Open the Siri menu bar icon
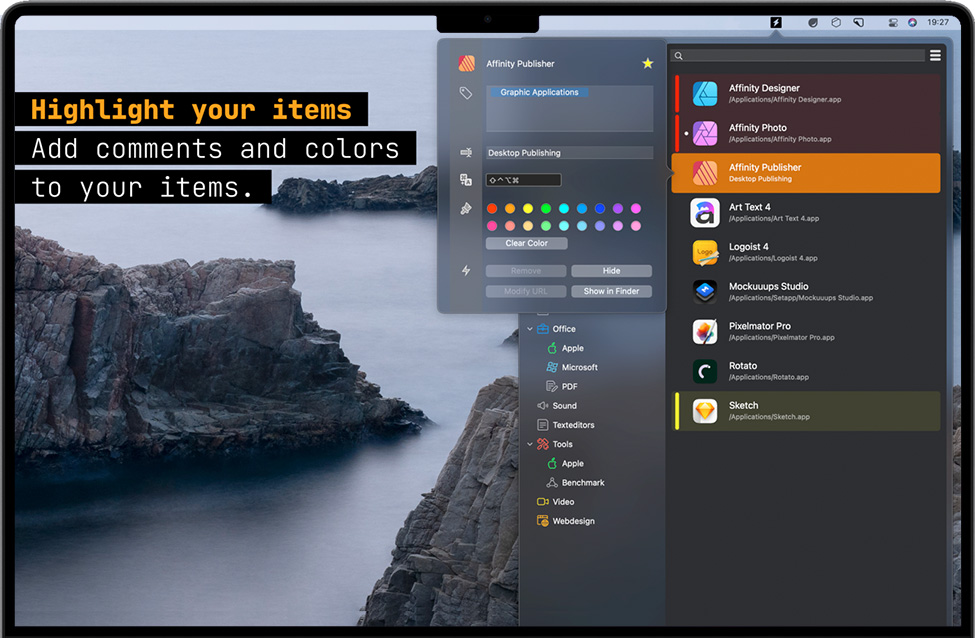 tap(912, 22)
